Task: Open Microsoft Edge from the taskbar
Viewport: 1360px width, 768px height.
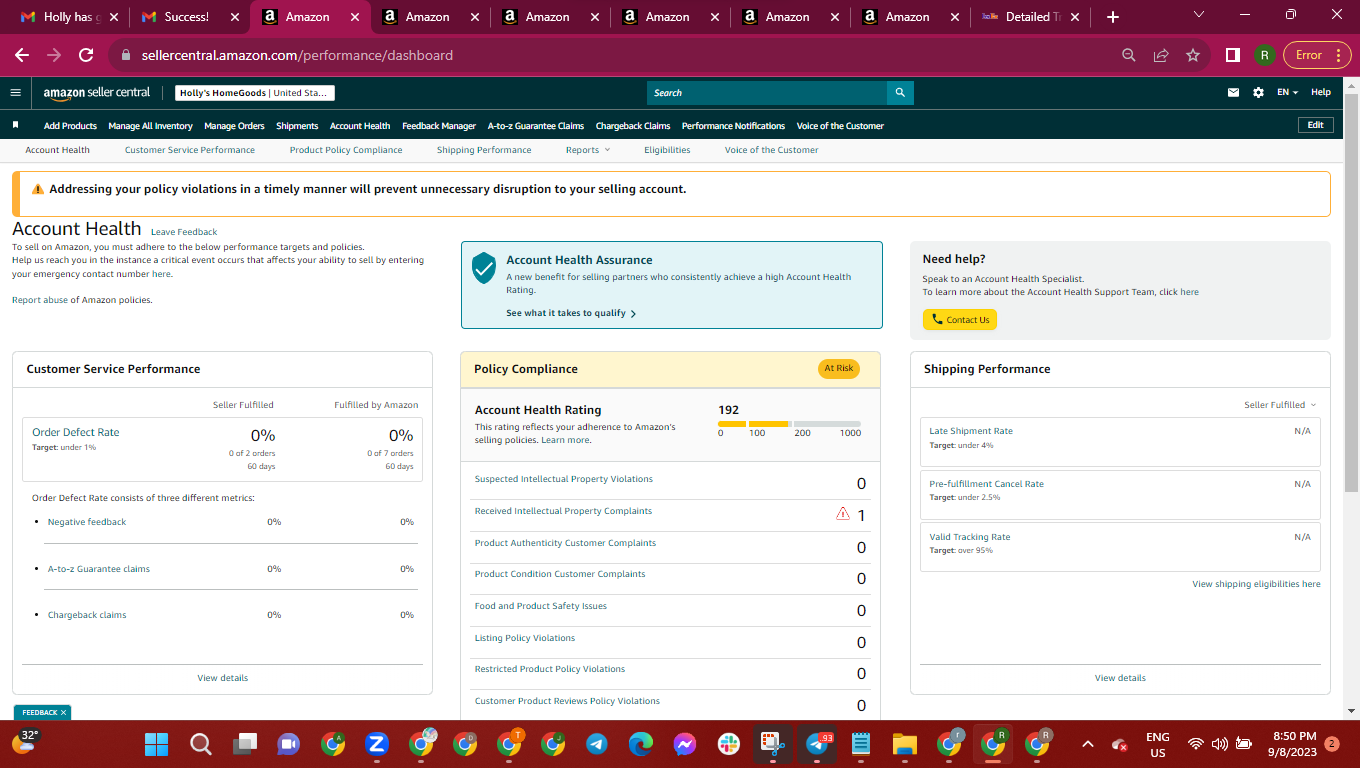Action: tap(640, 744)
